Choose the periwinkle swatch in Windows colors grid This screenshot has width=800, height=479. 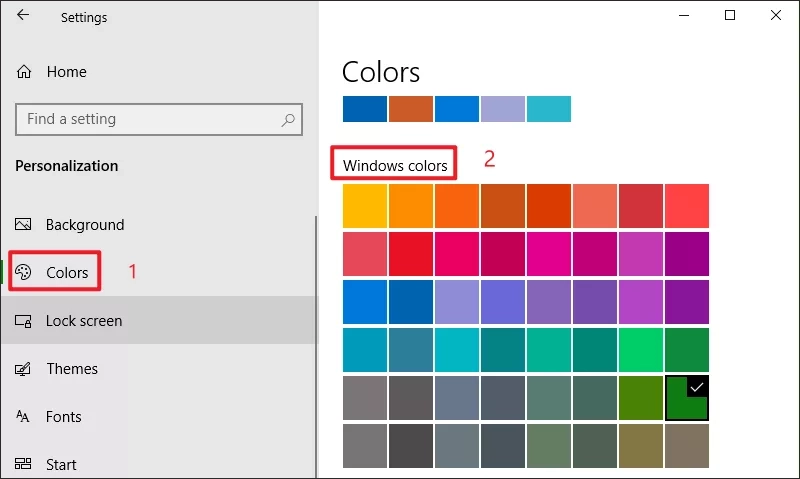click(457, 302)
